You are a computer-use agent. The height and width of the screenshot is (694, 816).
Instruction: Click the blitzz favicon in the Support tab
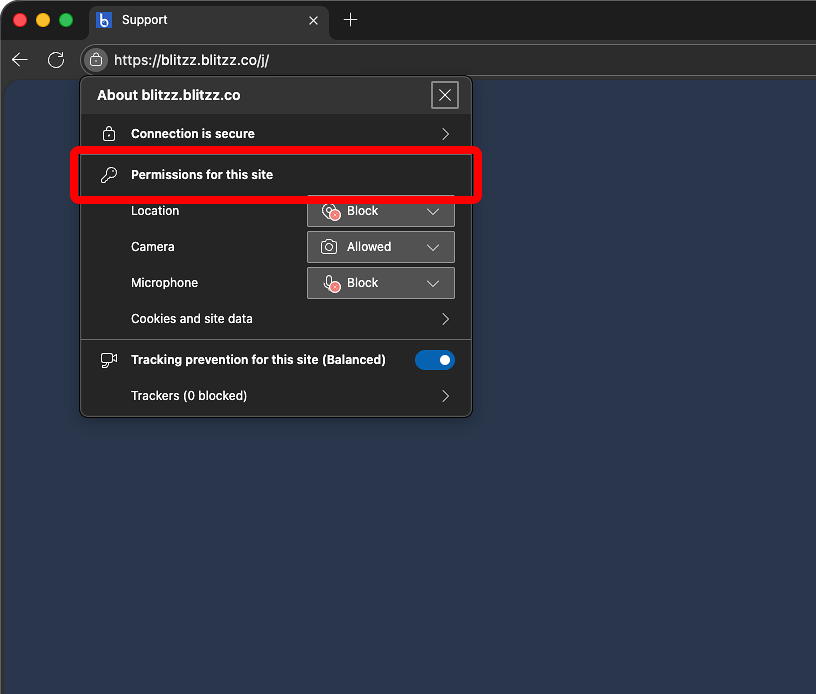coord(104,20)
